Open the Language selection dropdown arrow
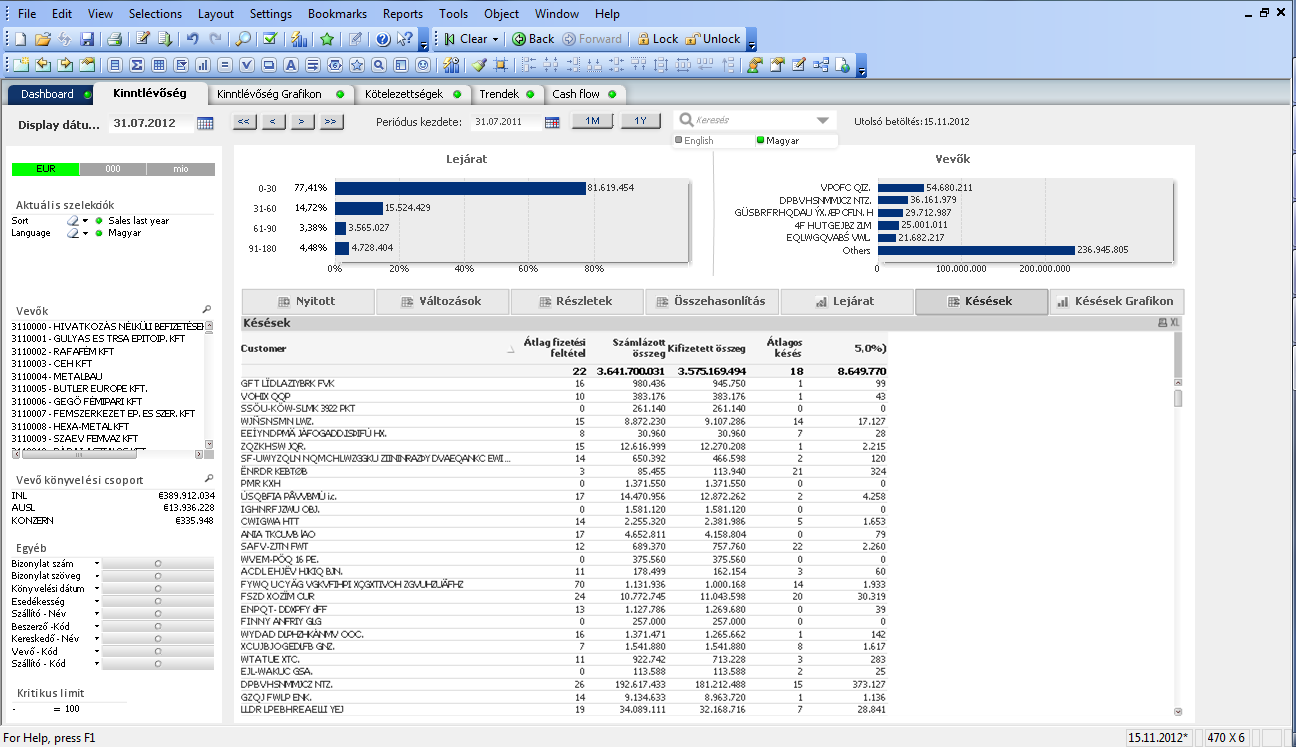The image size is (1296, 747). (x=85, y=233)
